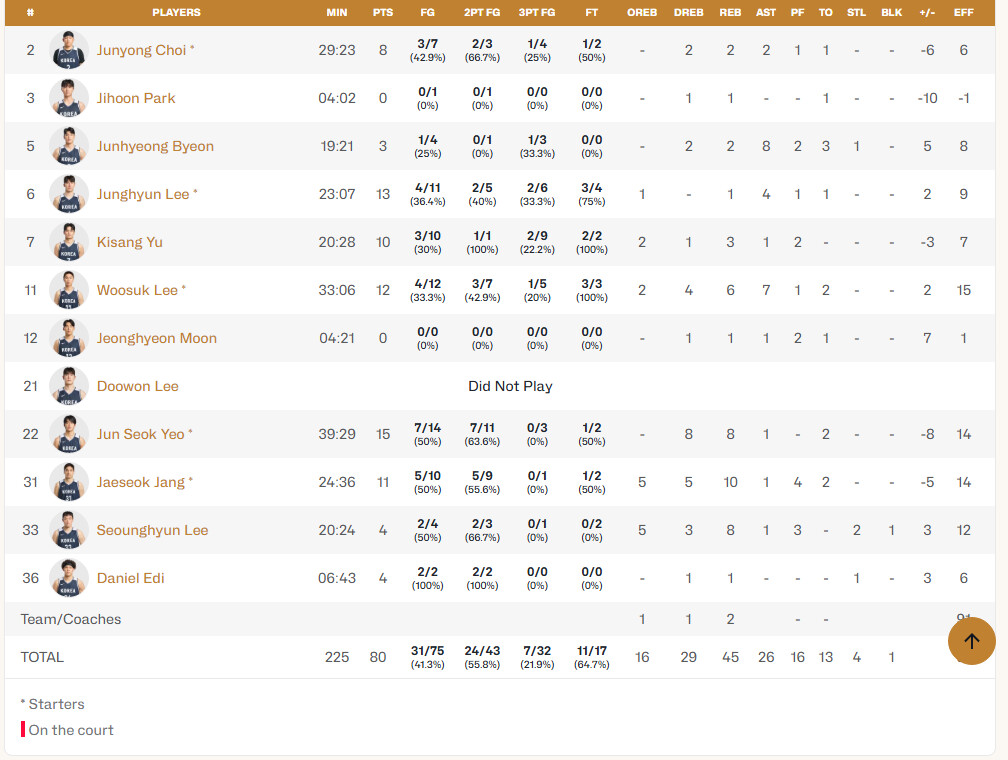Click Junghyun Lee's avatar photo
The height and width of the screenshot is (760, 1008).
pyautogui.click(x=69, y=194)
